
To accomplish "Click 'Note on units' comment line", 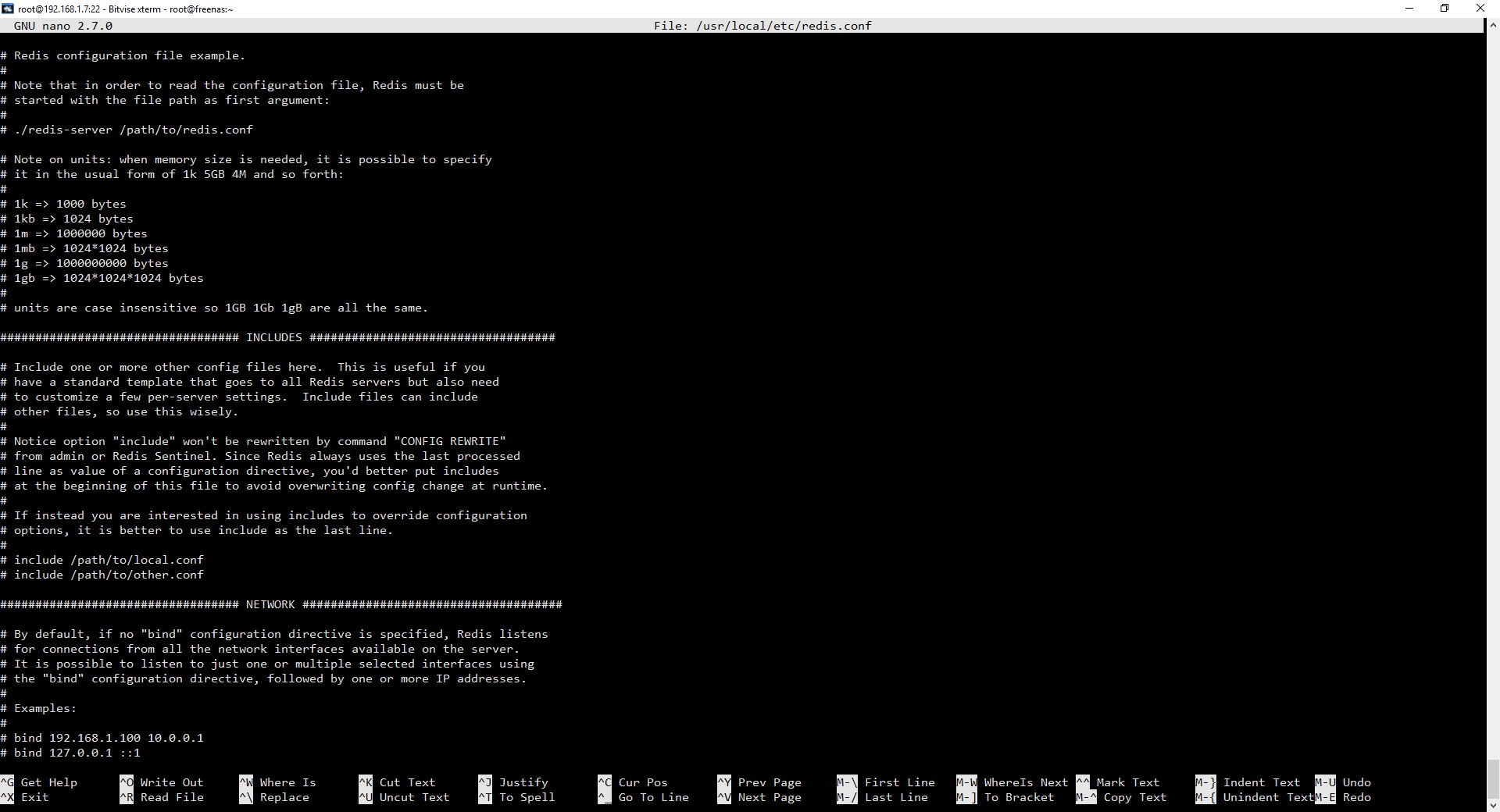I will [246, 159].
